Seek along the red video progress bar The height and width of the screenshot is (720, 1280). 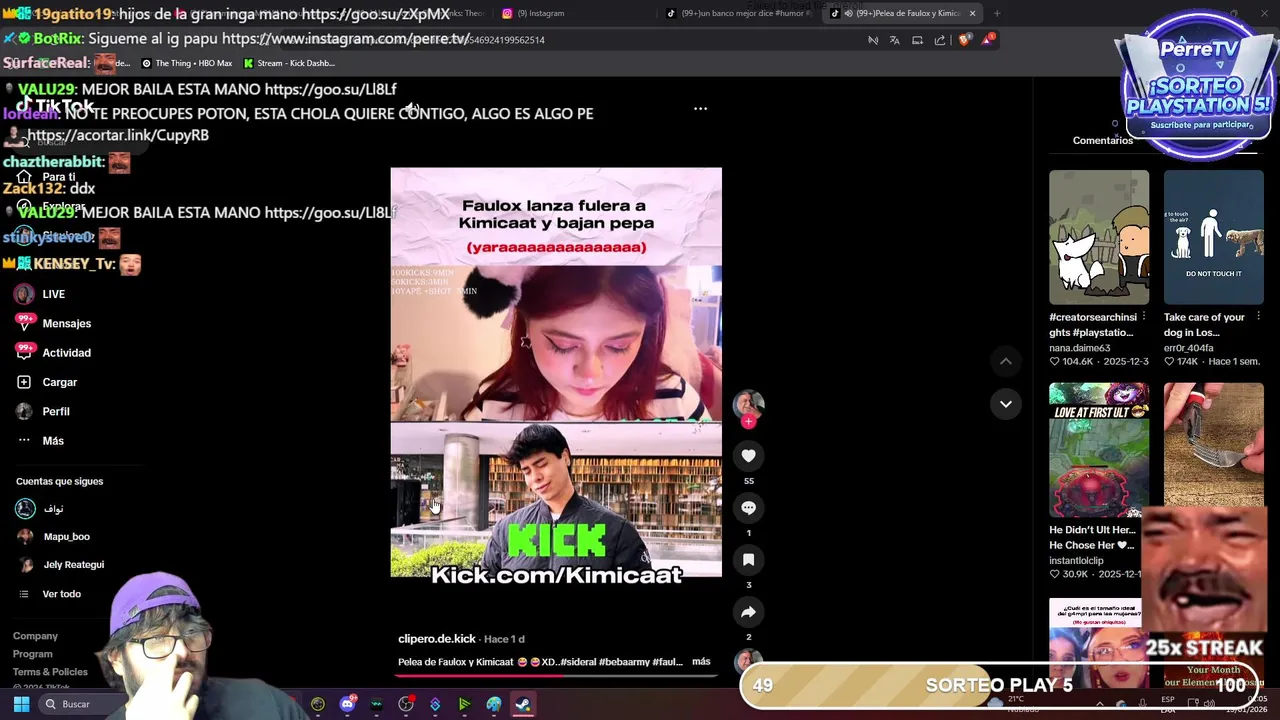pyautogui.click(x=556, y=675)
